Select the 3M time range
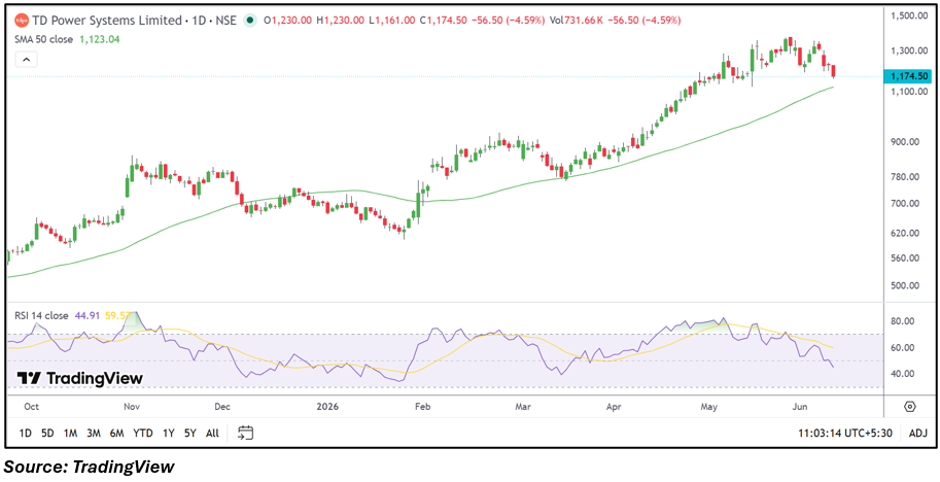Screen dimensions: 940x482 pyautogui.click(x=93, y=433)
